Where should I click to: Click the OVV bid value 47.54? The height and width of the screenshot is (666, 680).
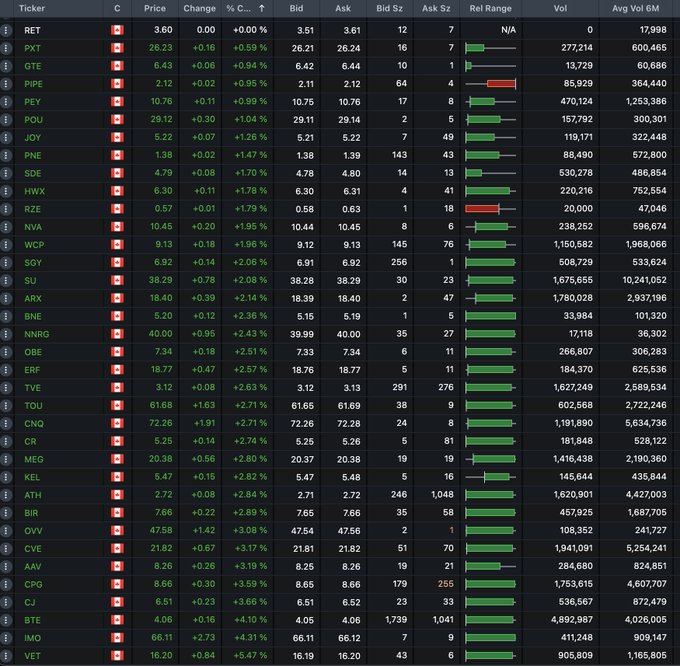point(302,531)
